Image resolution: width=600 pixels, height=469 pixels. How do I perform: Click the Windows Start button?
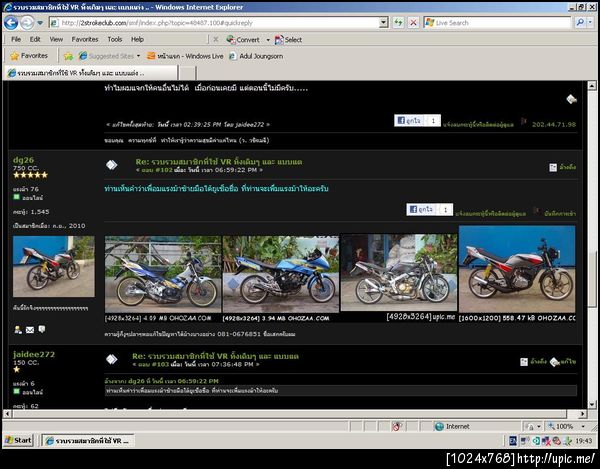pos(18,440)
